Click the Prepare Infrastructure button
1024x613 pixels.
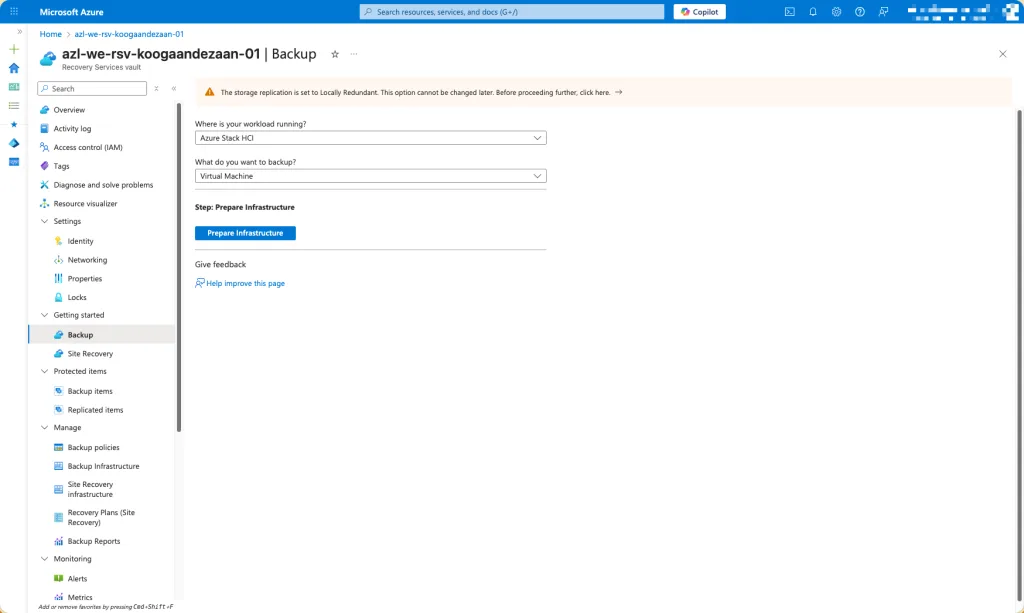click(245, 233)
